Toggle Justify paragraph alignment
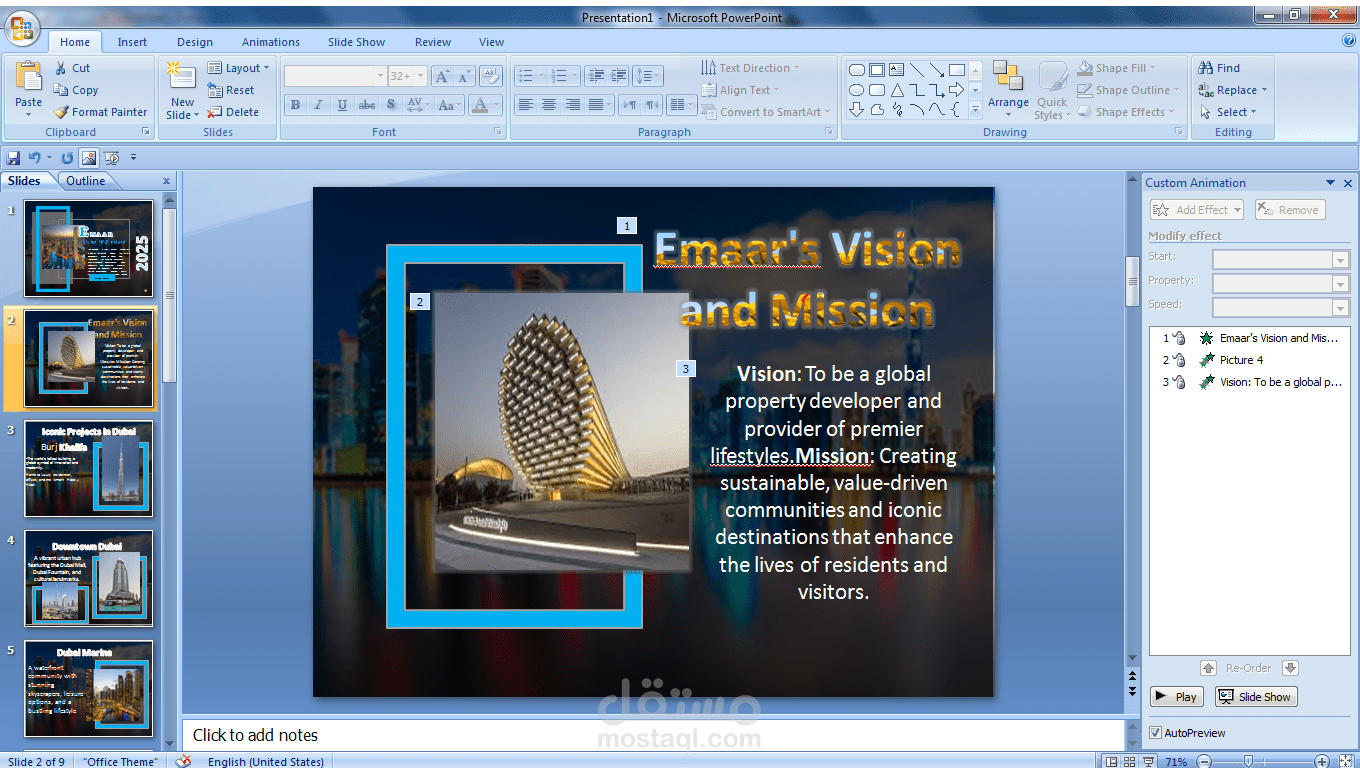The image size is (1360, 768). (597, 104)
